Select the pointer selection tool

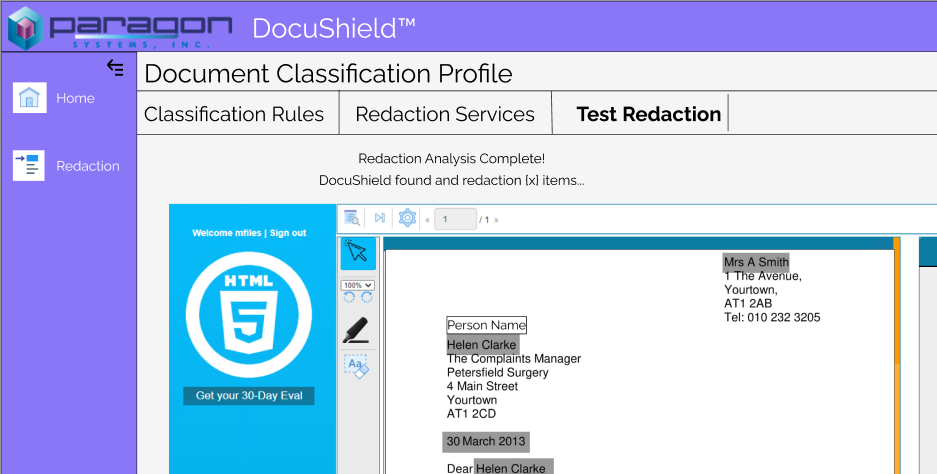(x=359, y=253)
